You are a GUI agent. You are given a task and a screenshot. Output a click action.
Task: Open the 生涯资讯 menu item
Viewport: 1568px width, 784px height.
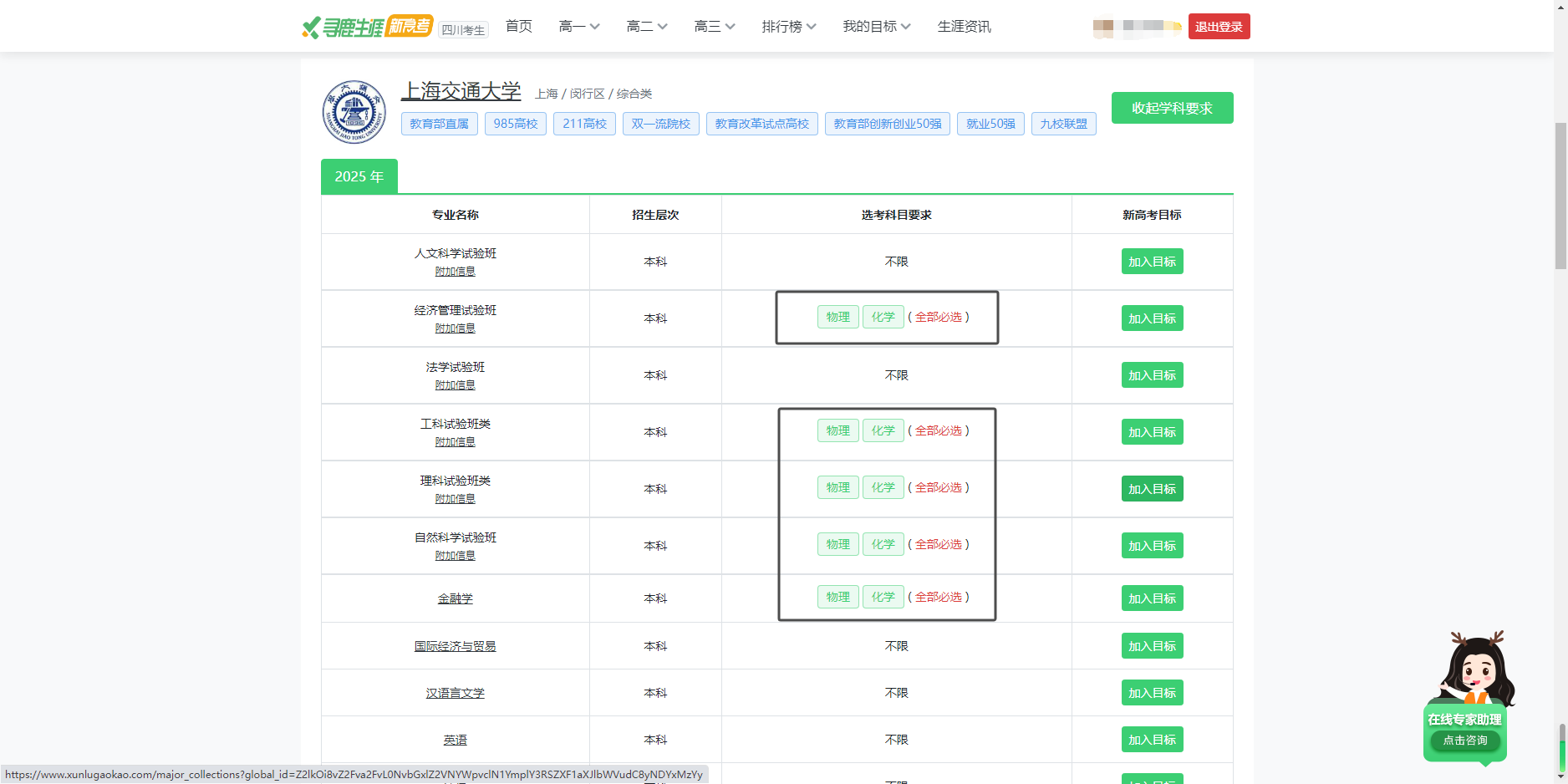coord(964,27)
